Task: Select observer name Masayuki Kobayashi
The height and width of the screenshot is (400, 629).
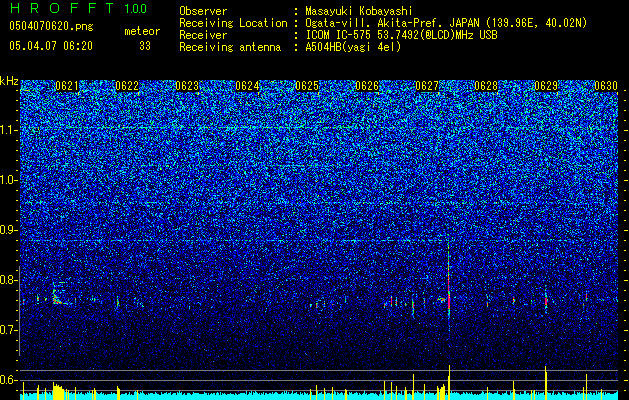Action: click(x=359, y=11)
